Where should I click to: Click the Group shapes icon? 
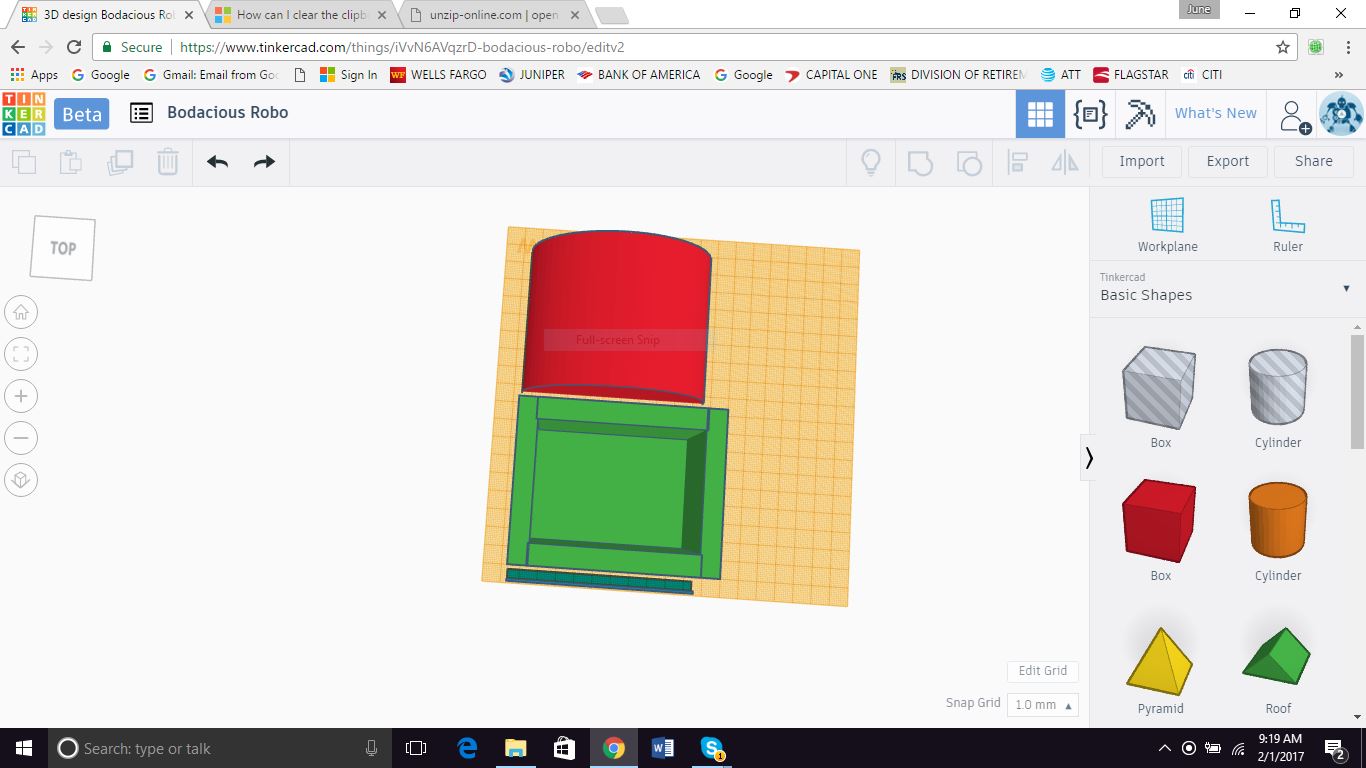(920, 162)
